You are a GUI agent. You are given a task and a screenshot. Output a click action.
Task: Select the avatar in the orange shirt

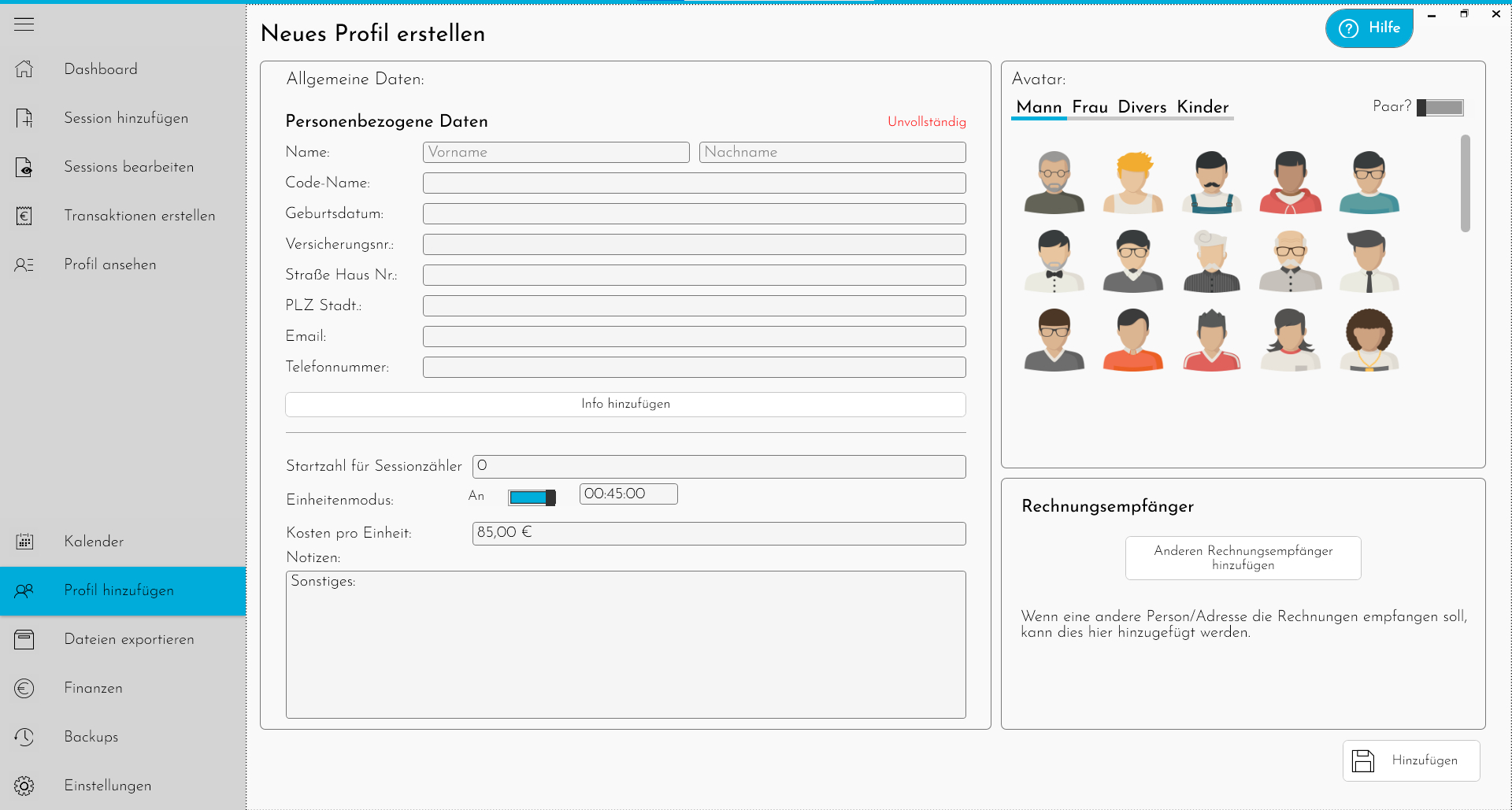point(1133,340)
